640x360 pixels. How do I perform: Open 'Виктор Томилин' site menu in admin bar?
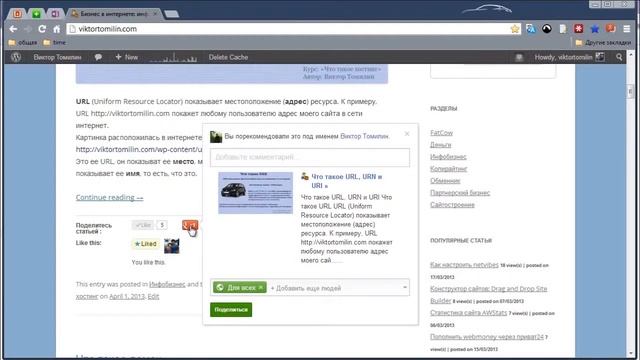coord(58,58)
